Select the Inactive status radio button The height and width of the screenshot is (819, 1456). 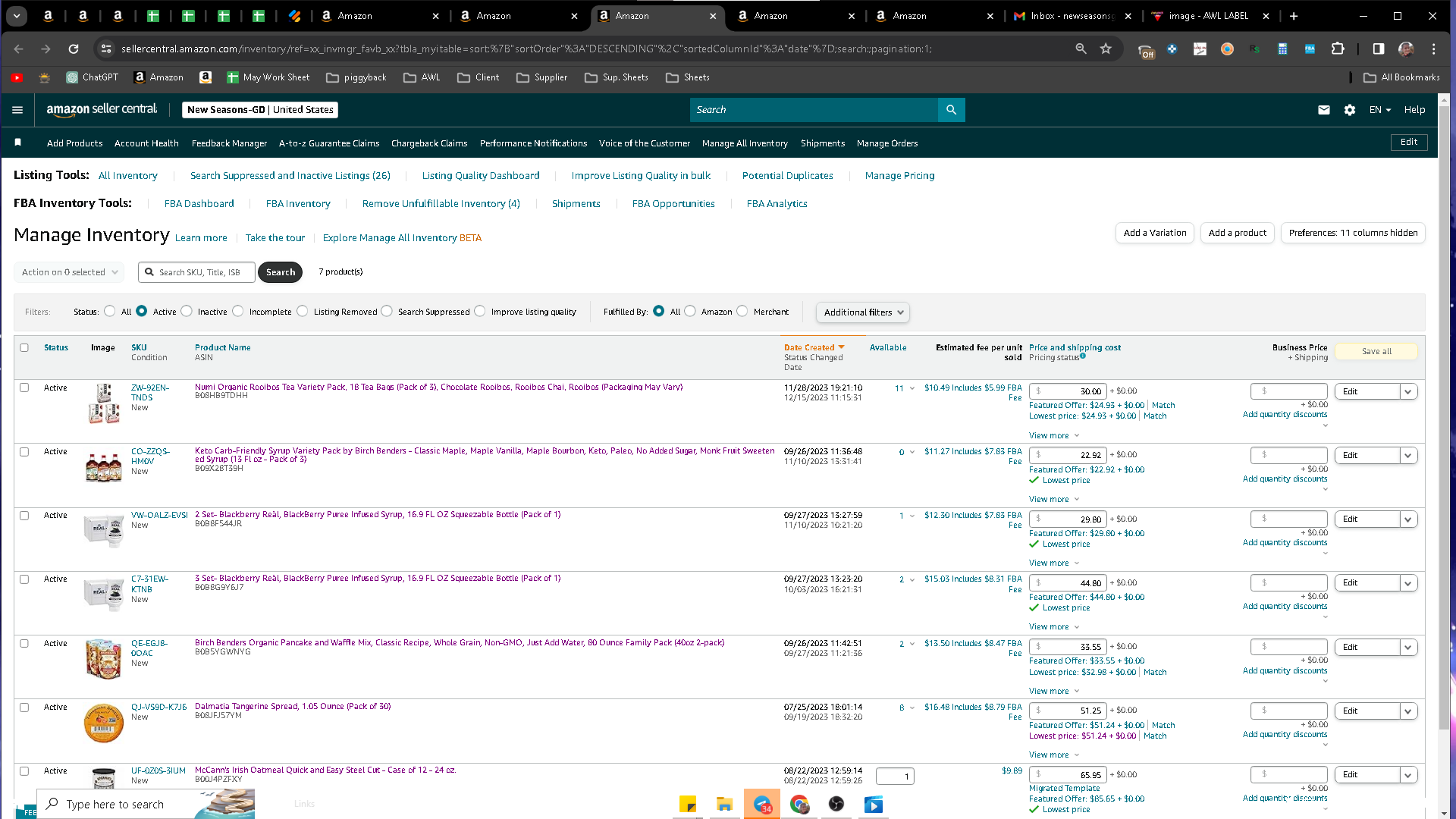pos(187,312)
